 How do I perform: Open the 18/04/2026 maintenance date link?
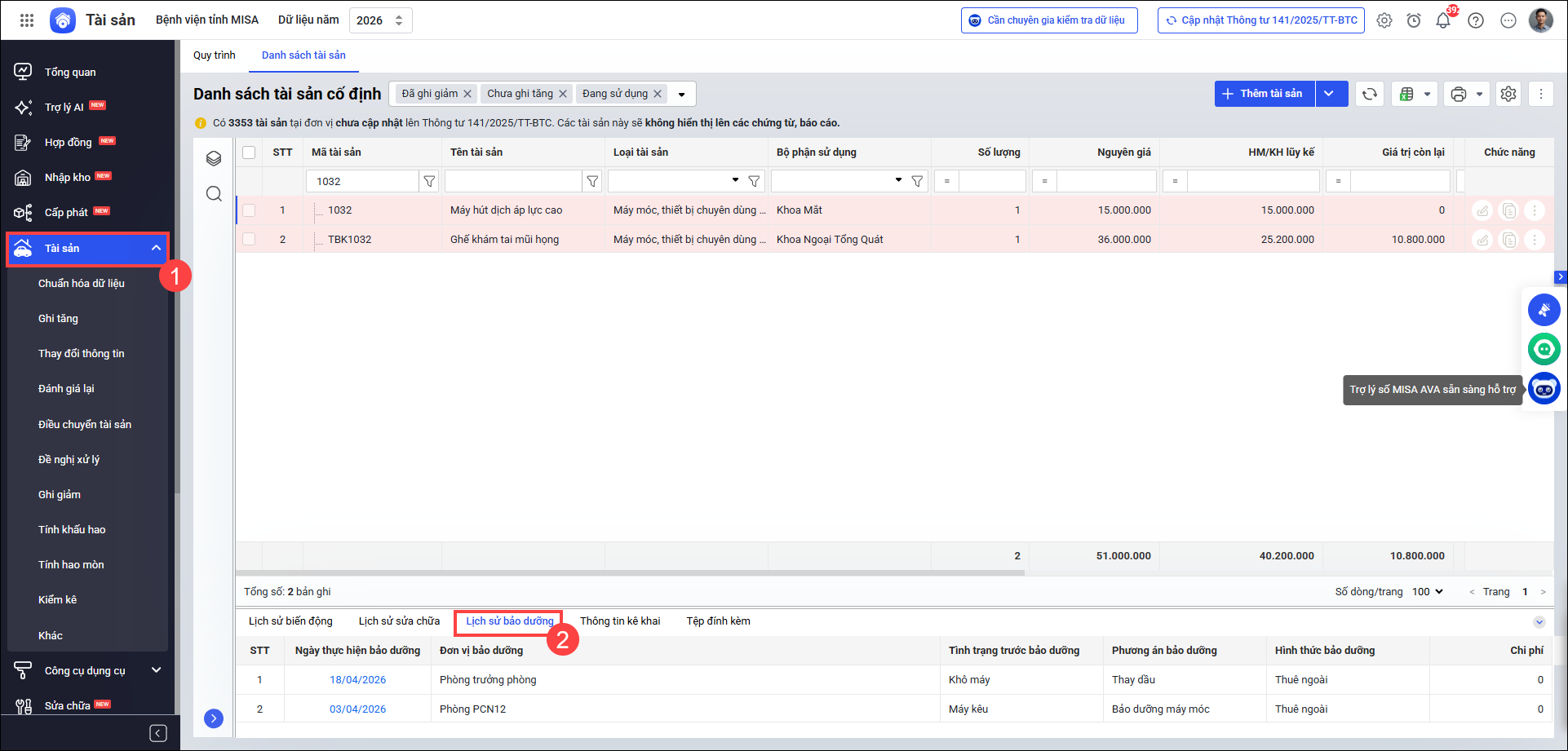(357, 680)
